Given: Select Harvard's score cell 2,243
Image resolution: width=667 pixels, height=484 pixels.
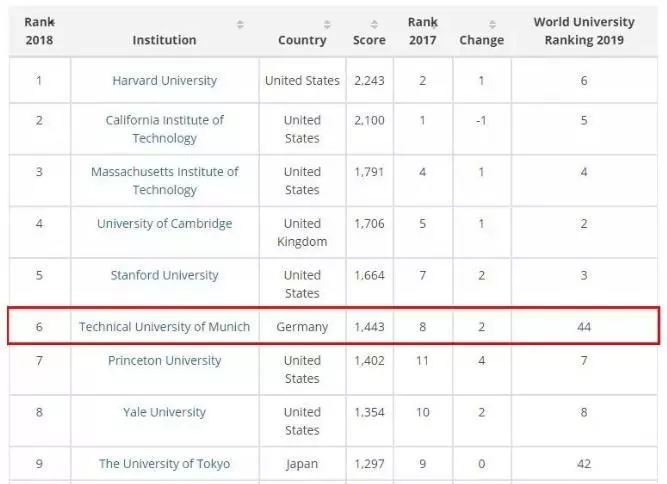Looking at the screenshot, I should tap(370, 80).
